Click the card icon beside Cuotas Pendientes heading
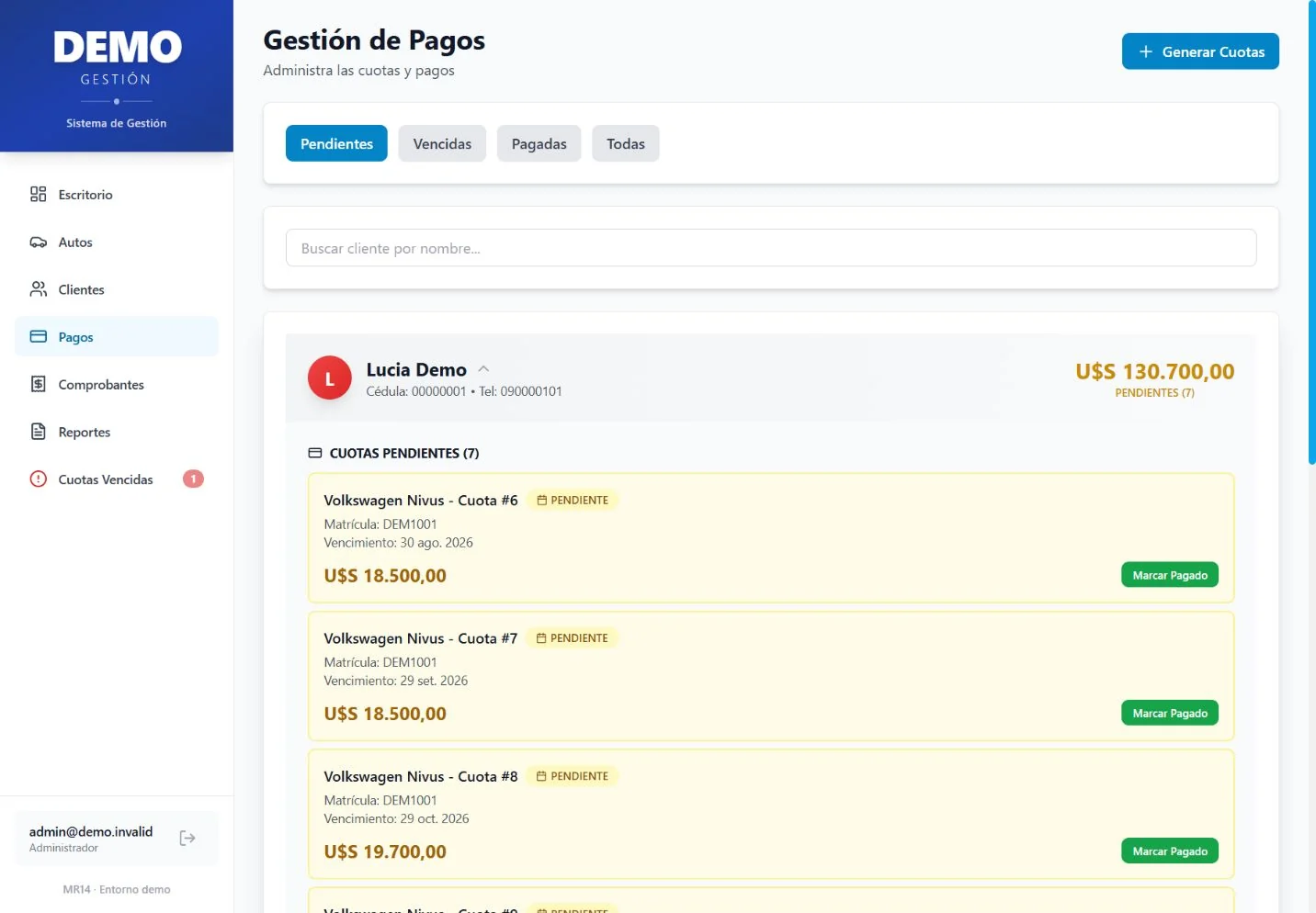1316x913 pixels. click(315, 453)
